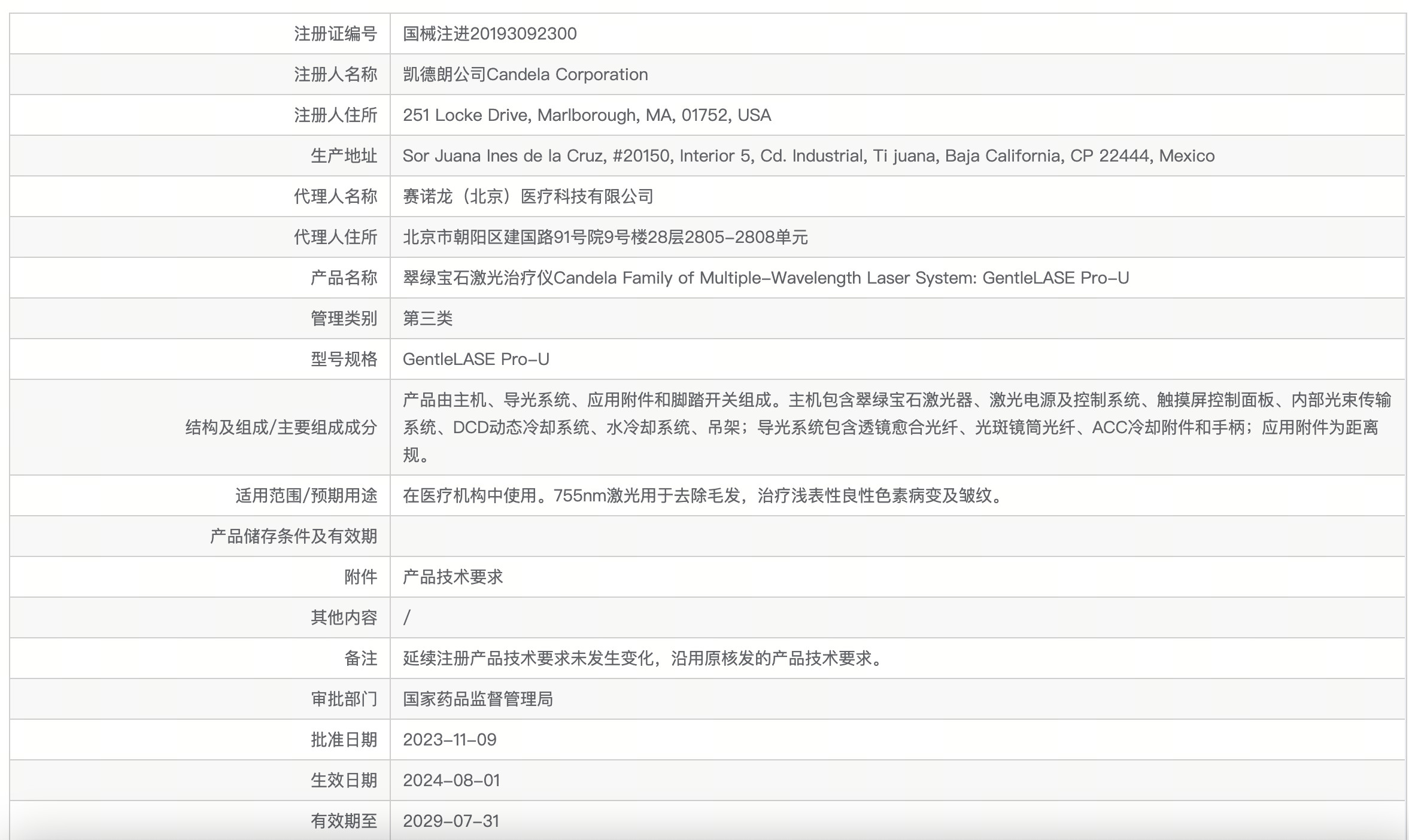Click address 251 Locke Drive, Marlborough
1409x840 pixels.
(587, 115)
